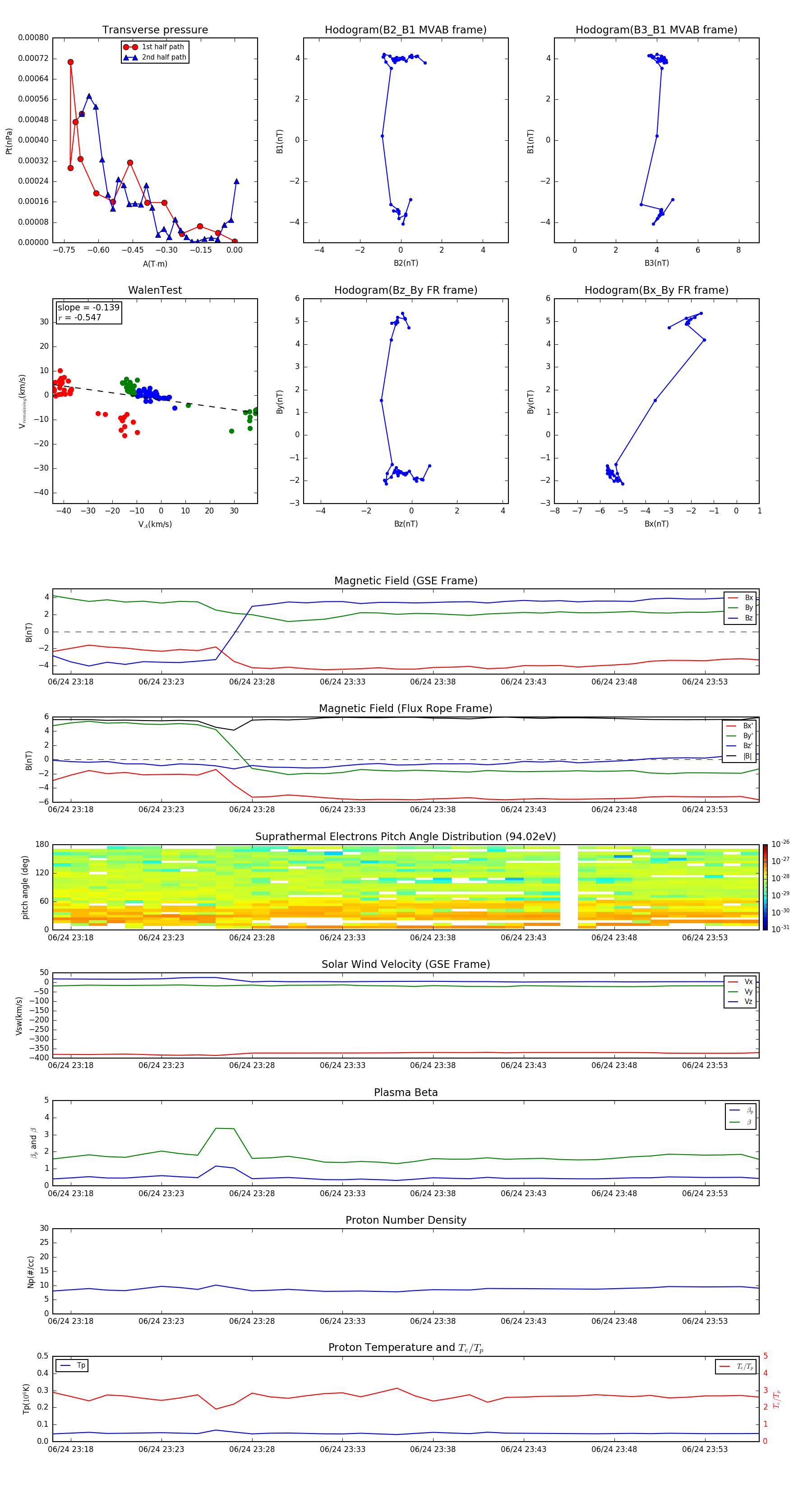The height and width of the screenshot is (1489, 812).
Task: Select Vz legend entry in solar wind plot
Action: point(740,1001)
